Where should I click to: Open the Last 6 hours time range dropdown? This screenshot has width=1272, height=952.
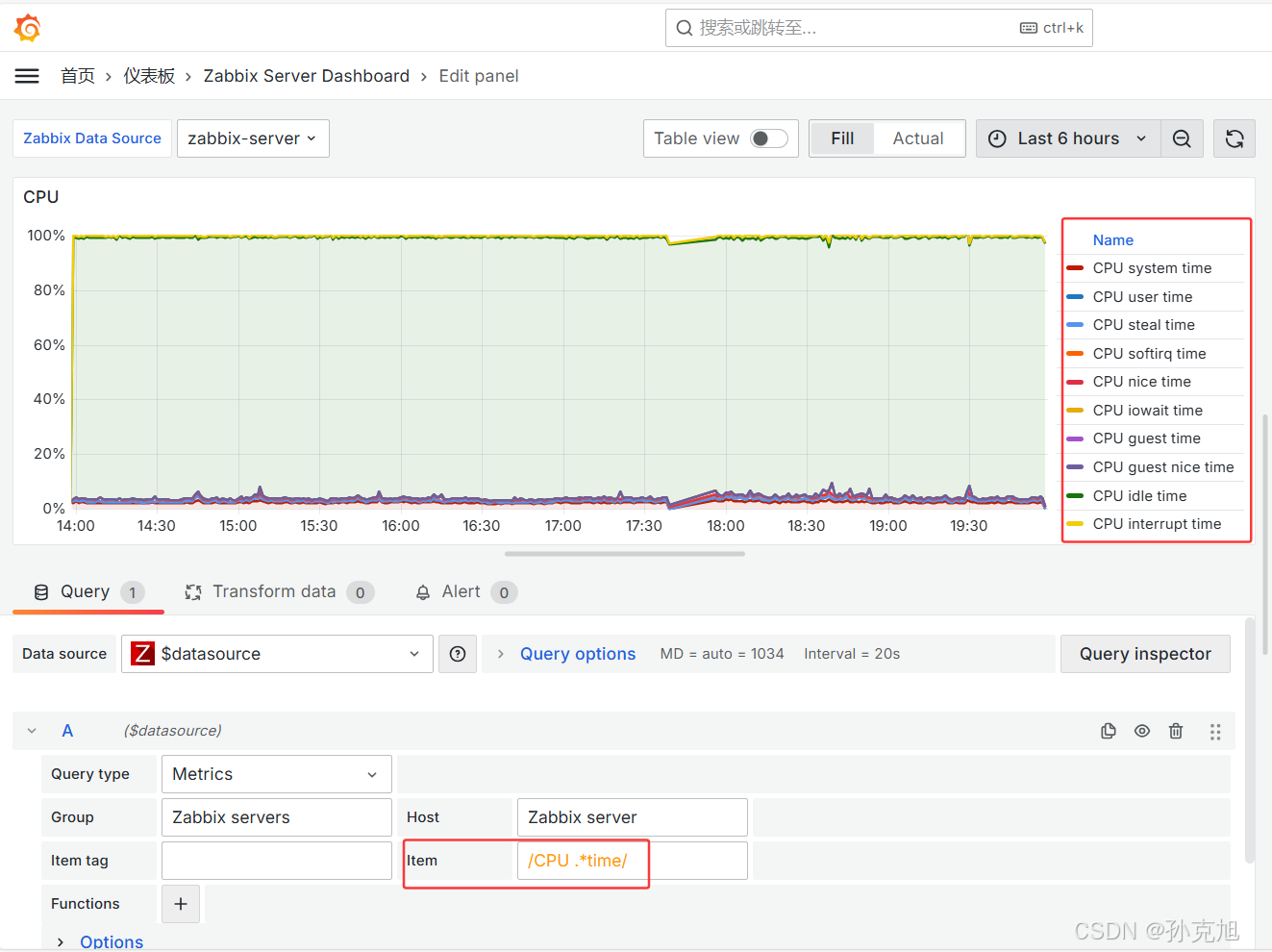pos(1068,138)
